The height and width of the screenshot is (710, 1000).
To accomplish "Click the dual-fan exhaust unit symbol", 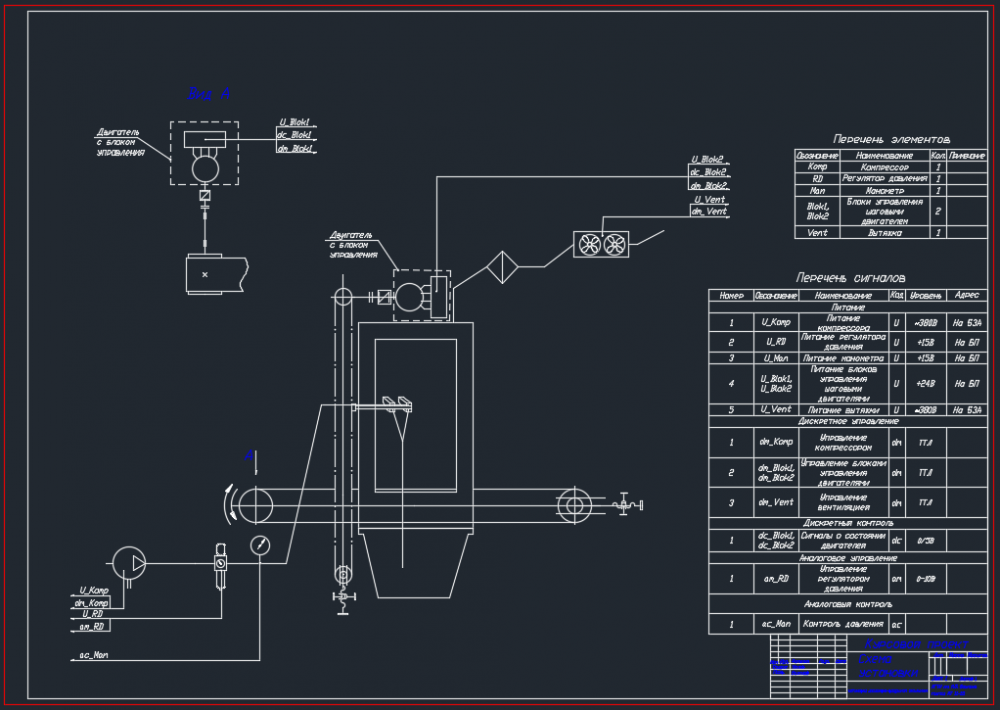I will 601,244.
